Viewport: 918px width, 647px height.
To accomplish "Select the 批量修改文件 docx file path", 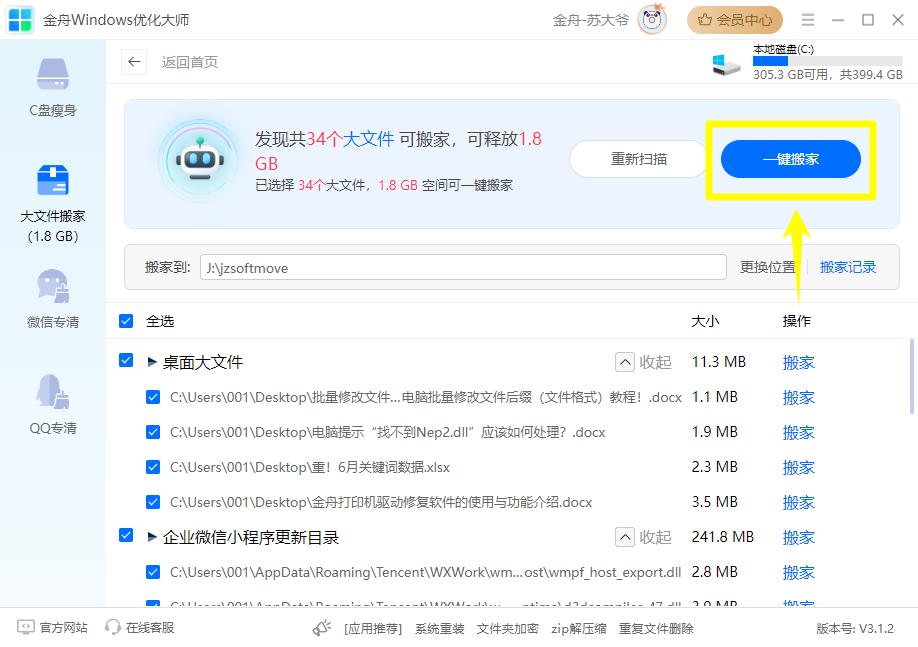I will tap(426, 397).
